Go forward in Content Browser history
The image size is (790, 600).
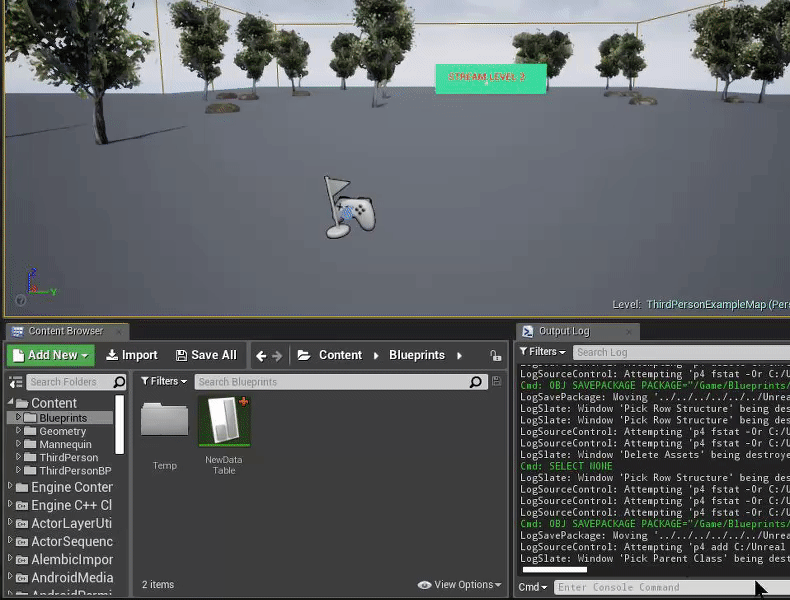coord(277,356)
